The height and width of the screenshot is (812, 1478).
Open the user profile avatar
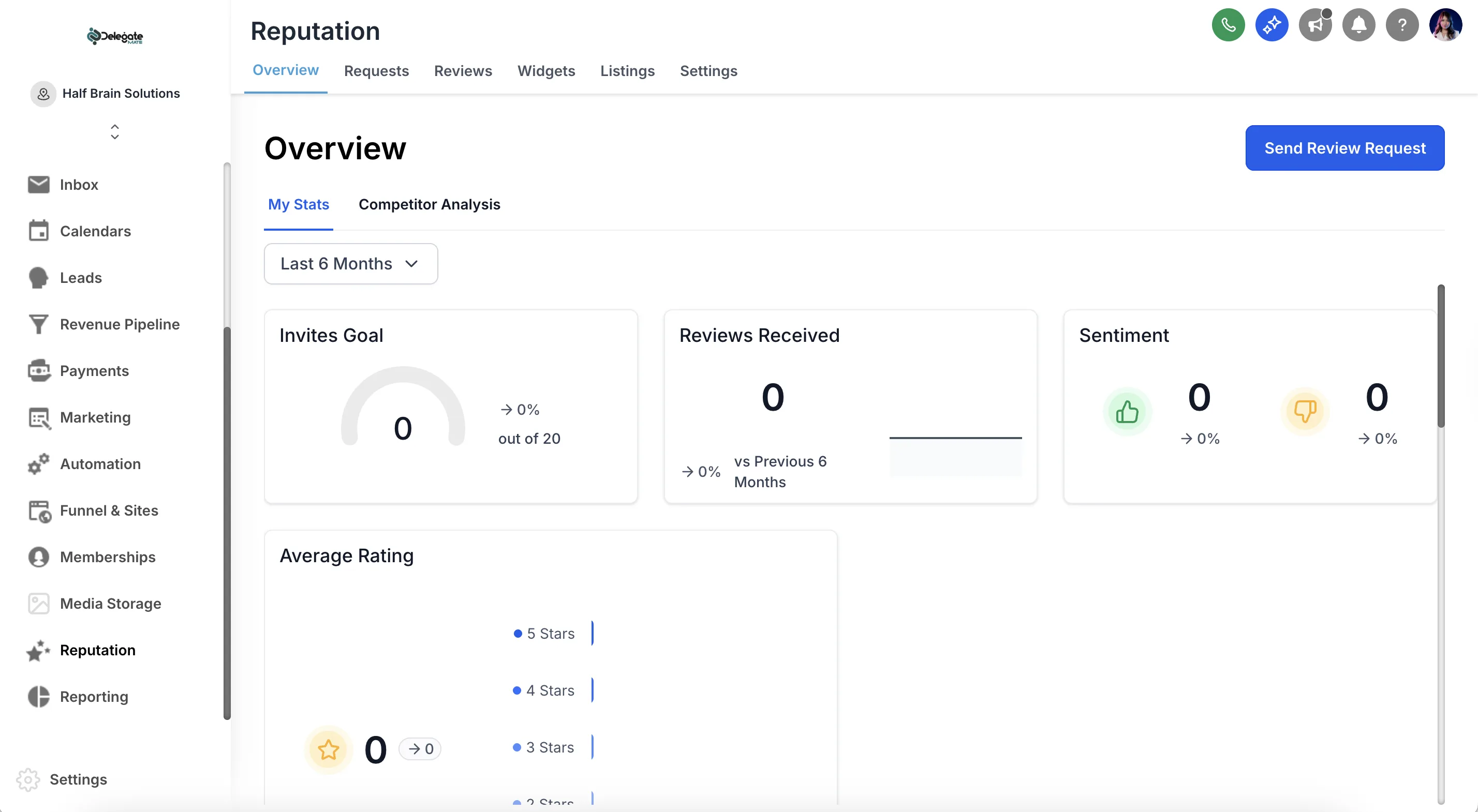[1445, 25]
